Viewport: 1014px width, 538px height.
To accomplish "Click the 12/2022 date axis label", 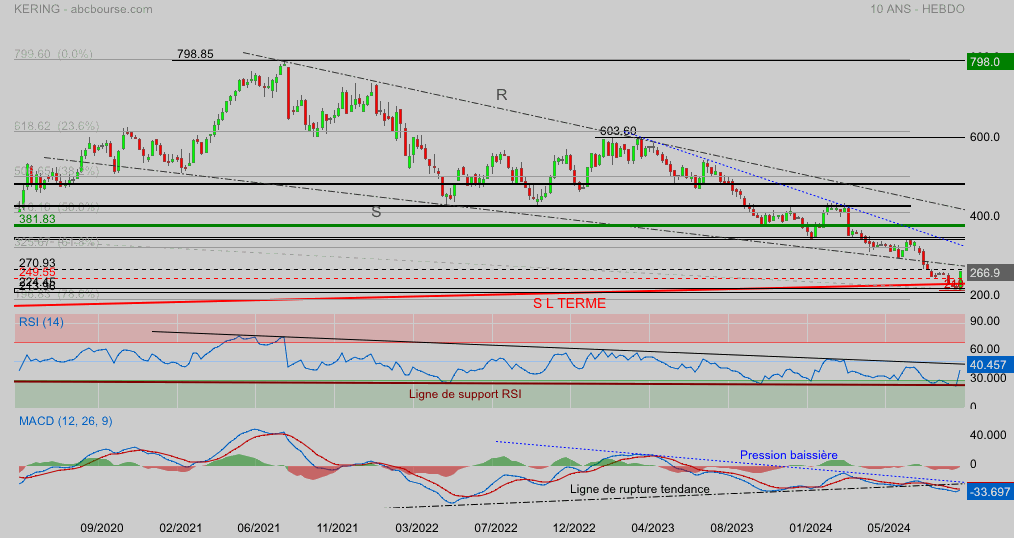I will coord(574,528).
